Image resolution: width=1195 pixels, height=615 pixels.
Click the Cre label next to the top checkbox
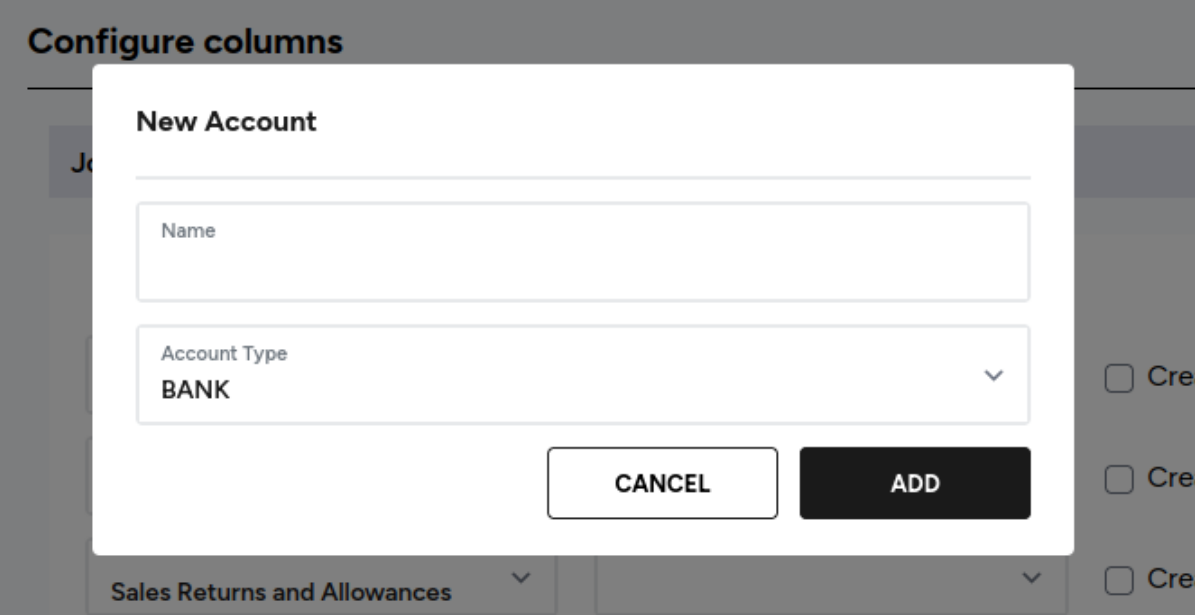coord(1171,376)
